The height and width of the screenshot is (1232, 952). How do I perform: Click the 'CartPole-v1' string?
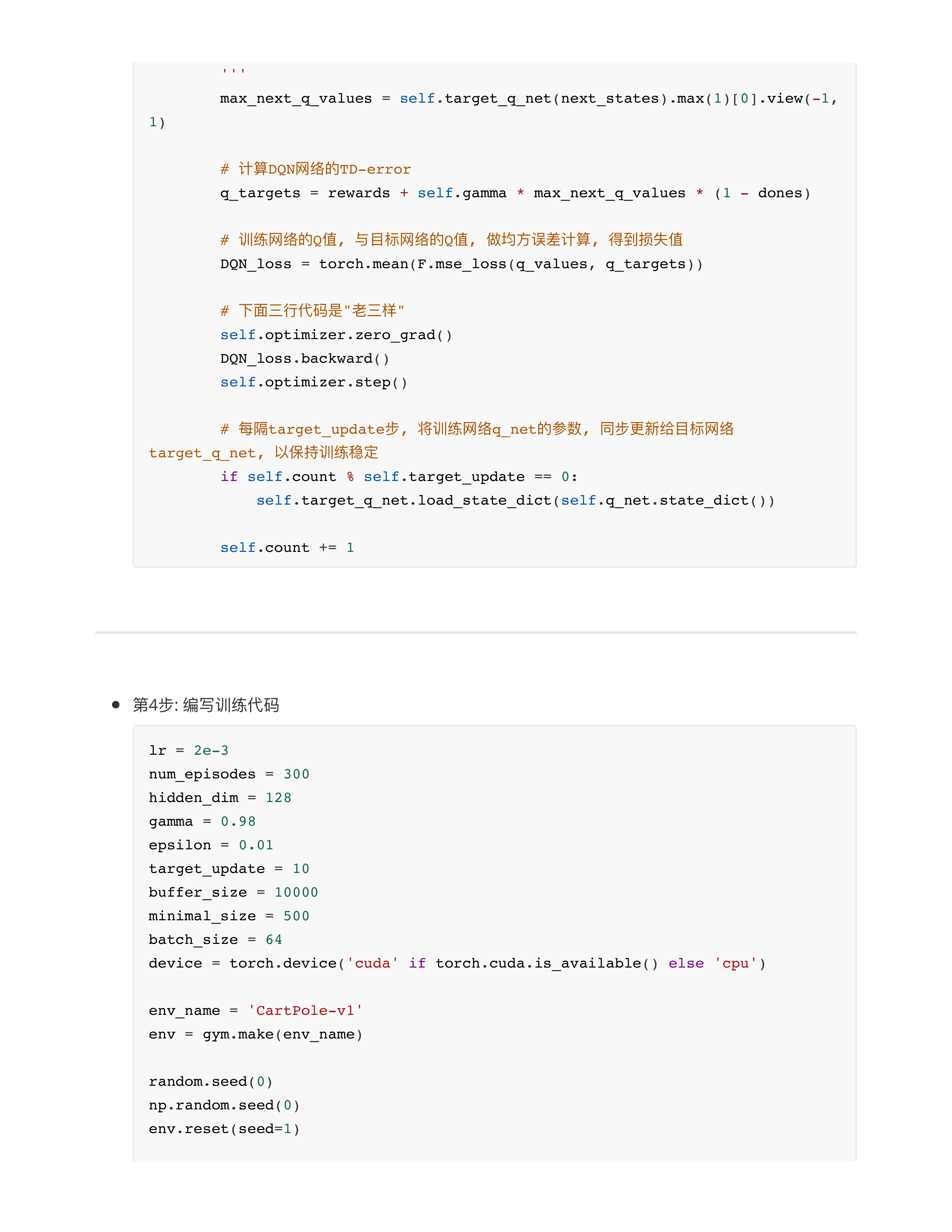point(305,1010)
